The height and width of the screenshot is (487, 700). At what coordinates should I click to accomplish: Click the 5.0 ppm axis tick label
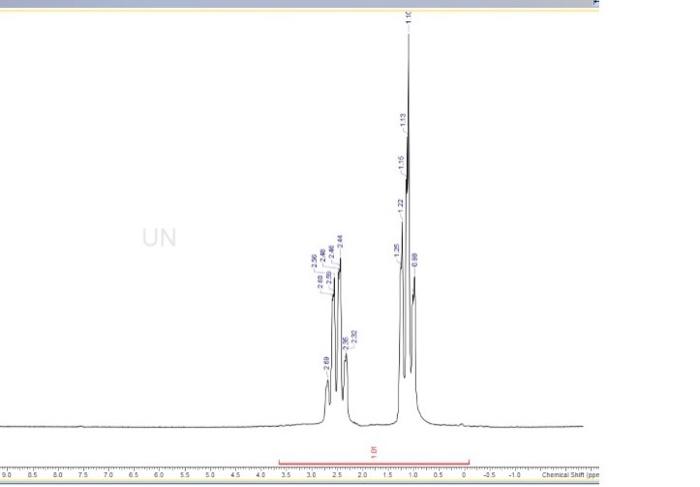[210, 475]
